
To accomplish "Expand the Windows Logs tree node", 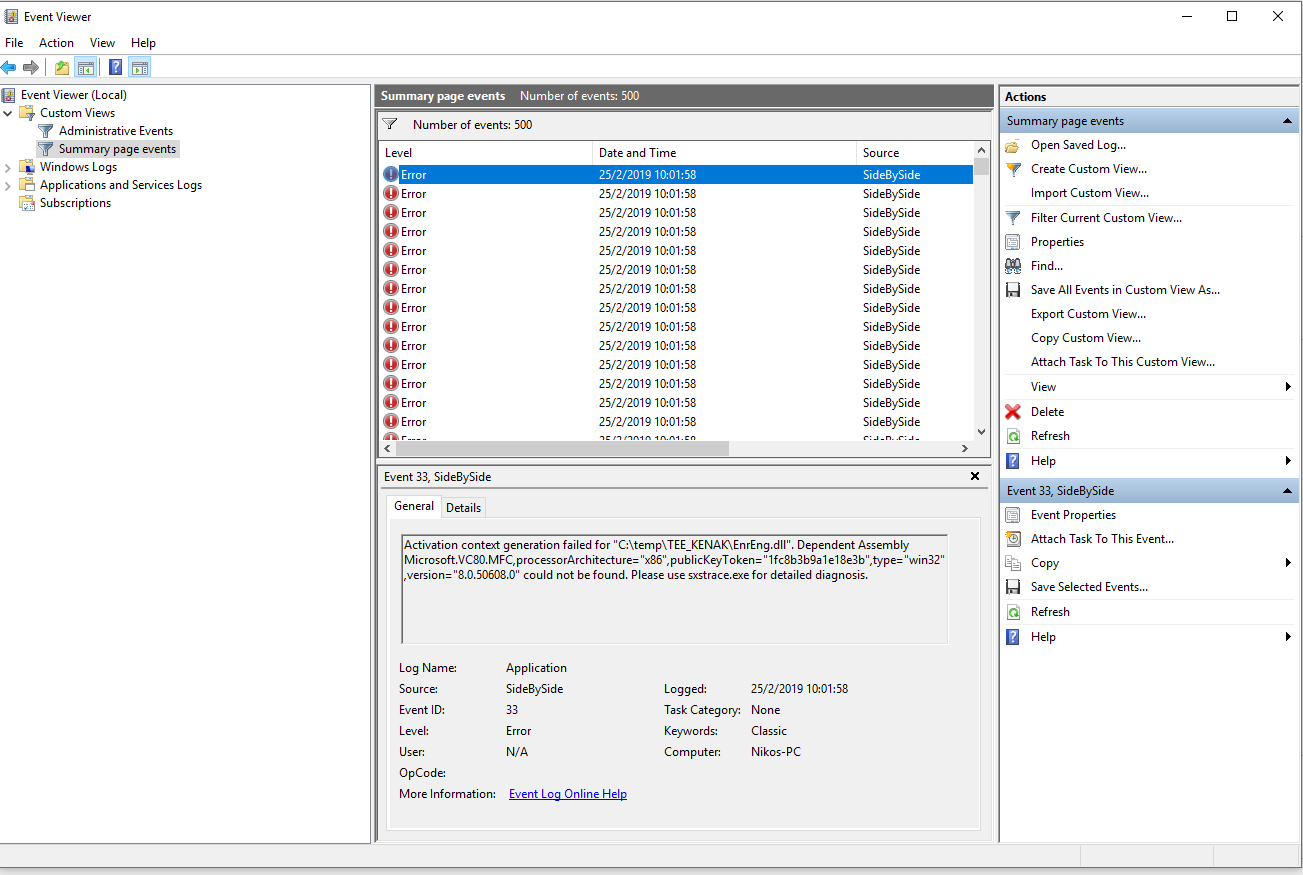I will pos(8,166).
